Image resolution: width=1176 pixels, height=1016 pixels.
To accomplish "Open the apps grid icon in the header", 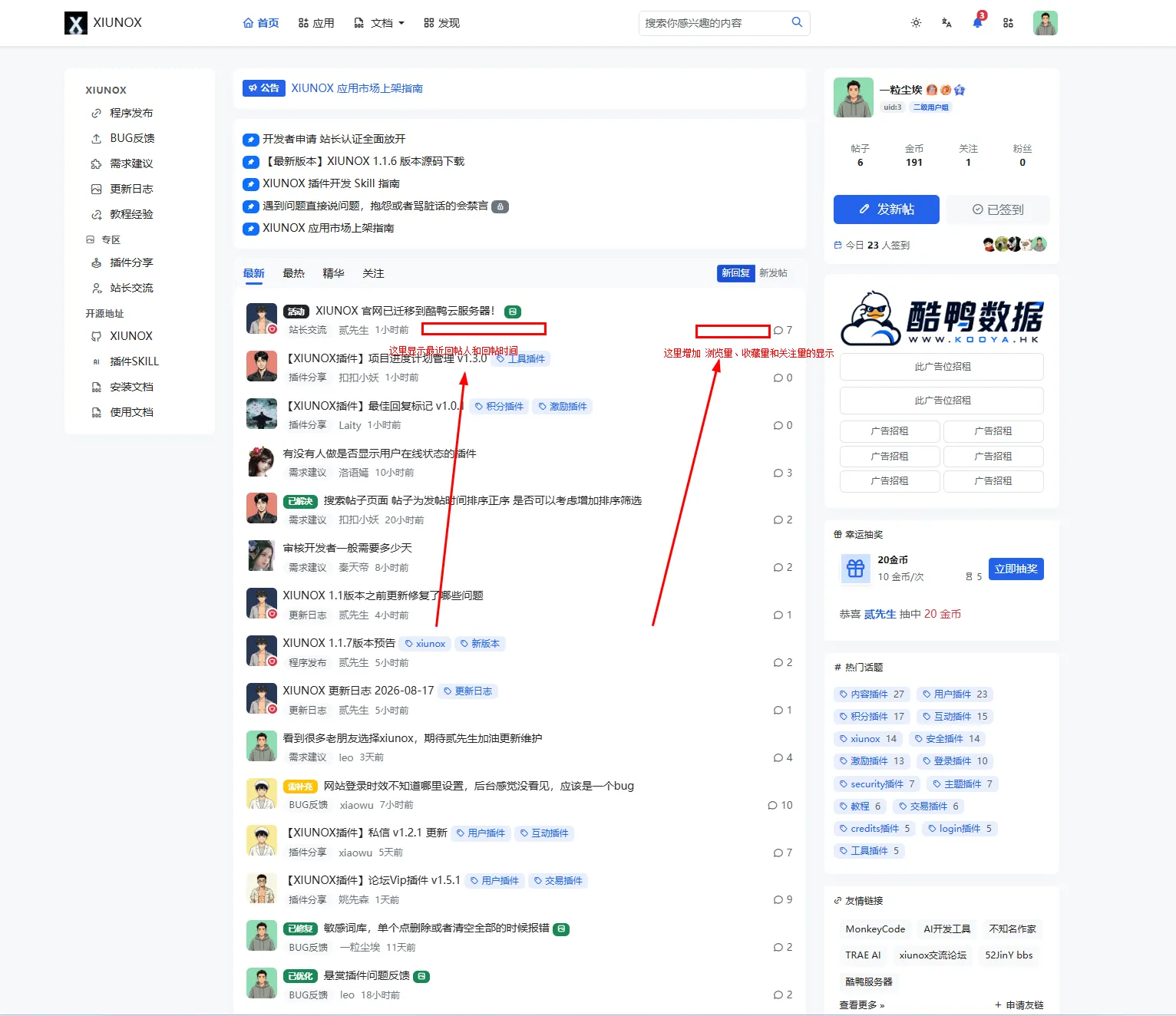I will (1008, 23).
